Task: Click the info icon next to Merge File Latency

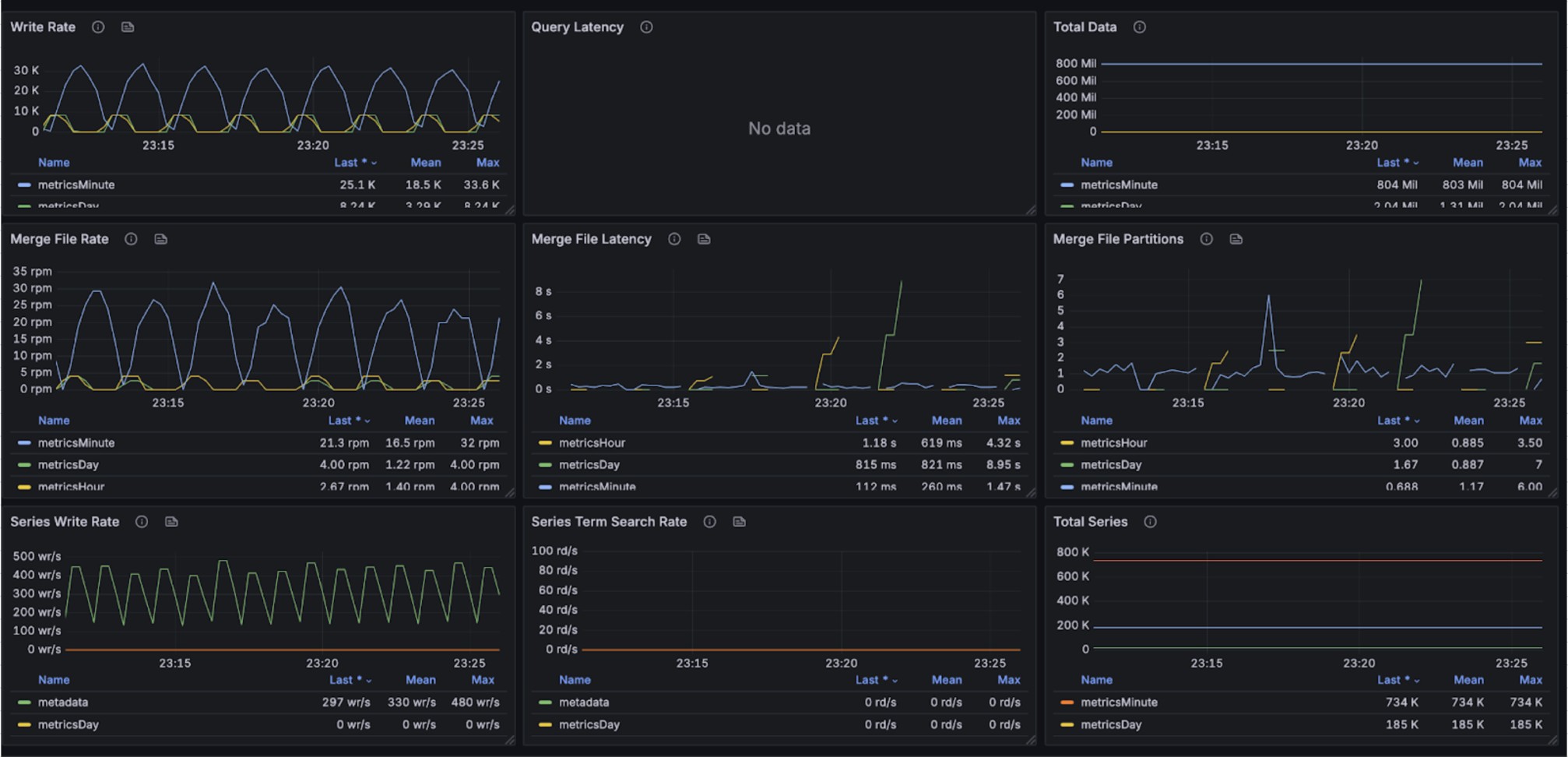Action: point(674,239)
